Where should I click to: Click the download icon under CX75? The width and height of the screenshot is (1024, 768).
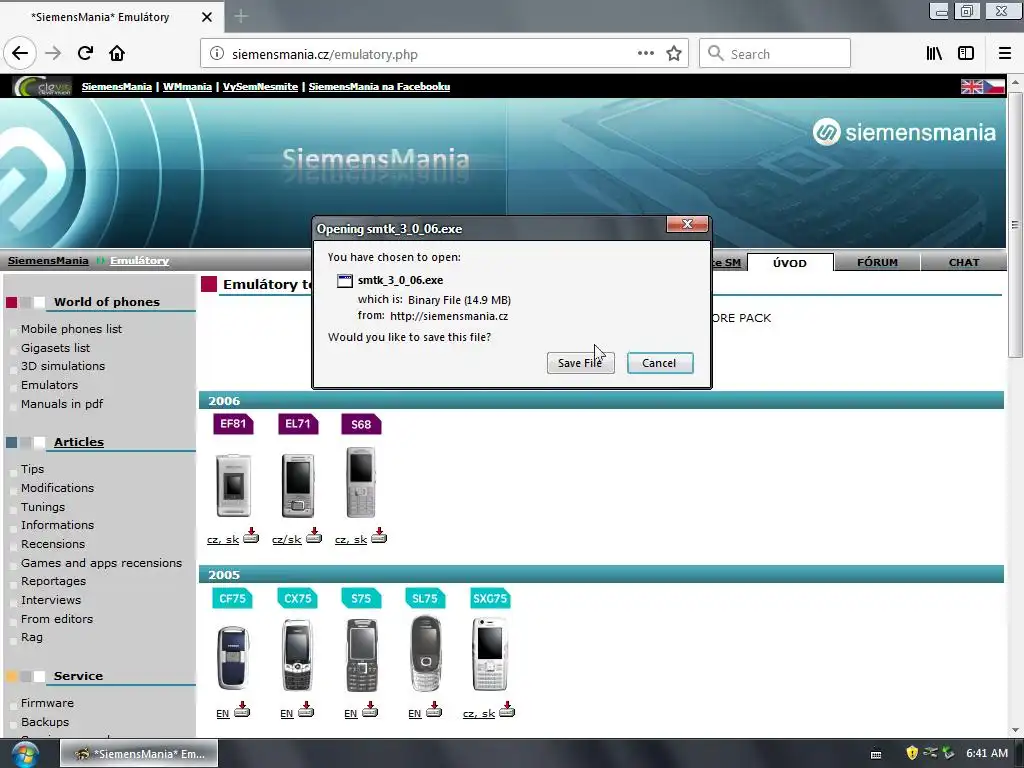[x=306, y=710]
